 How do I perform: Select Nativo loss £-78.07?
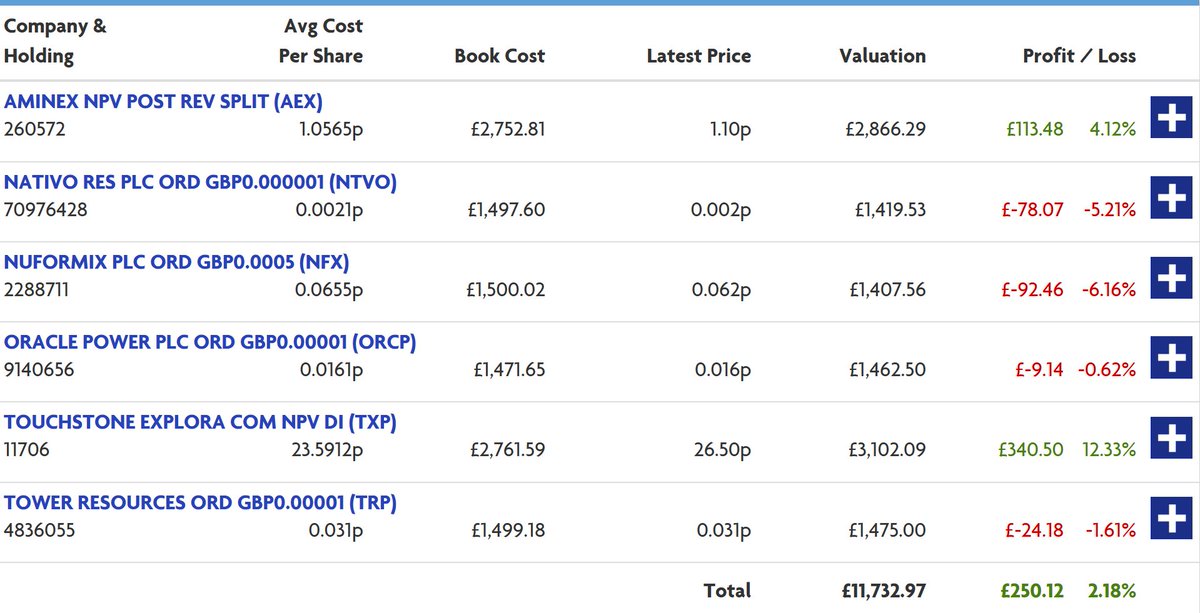[1032, 209]
